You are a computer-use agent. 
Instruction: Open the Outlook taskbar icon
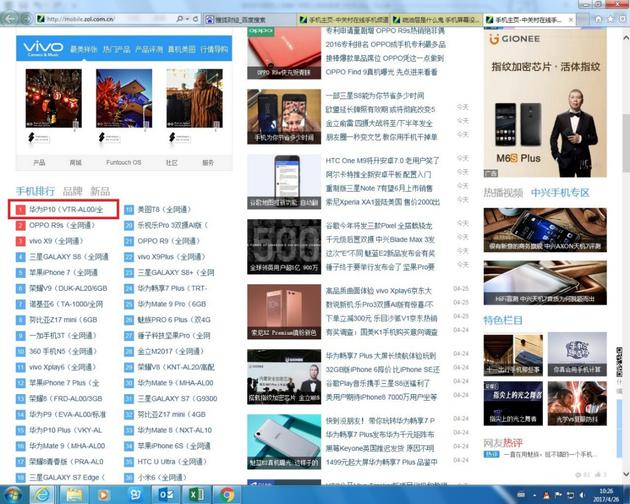point(166,494)
